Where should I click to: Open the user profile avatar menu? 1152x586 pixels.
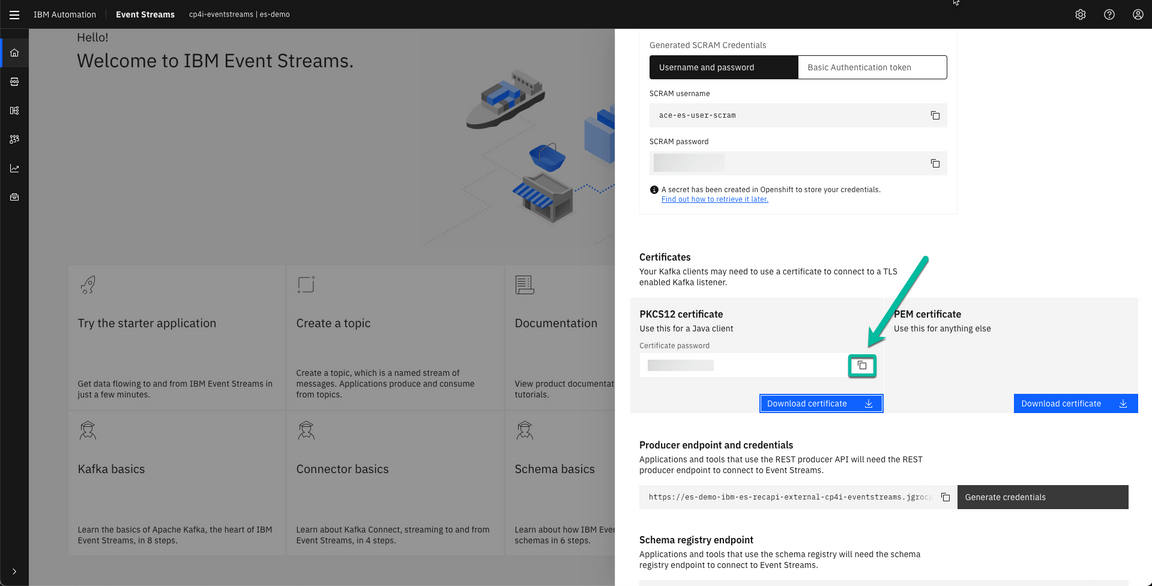[1138, 14]
